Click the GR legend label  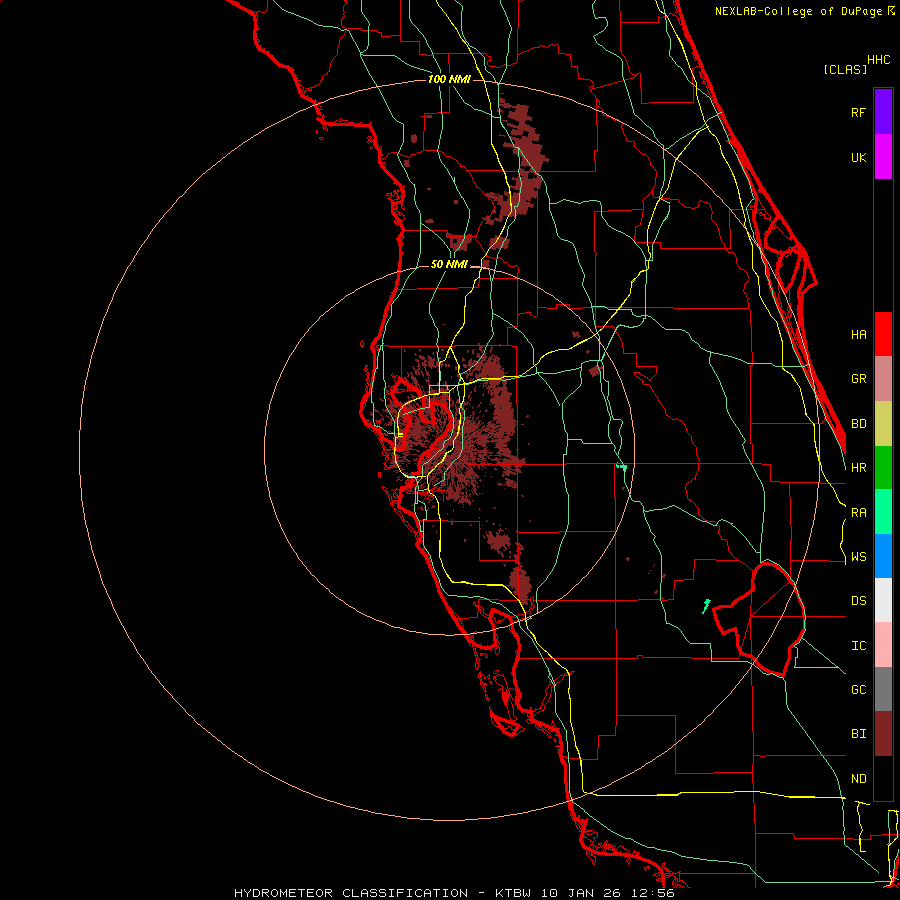pos(858,379)
